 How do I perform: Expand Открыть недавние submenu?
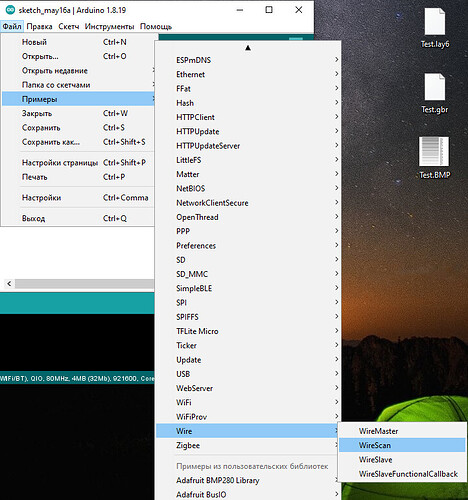(78, 71)
